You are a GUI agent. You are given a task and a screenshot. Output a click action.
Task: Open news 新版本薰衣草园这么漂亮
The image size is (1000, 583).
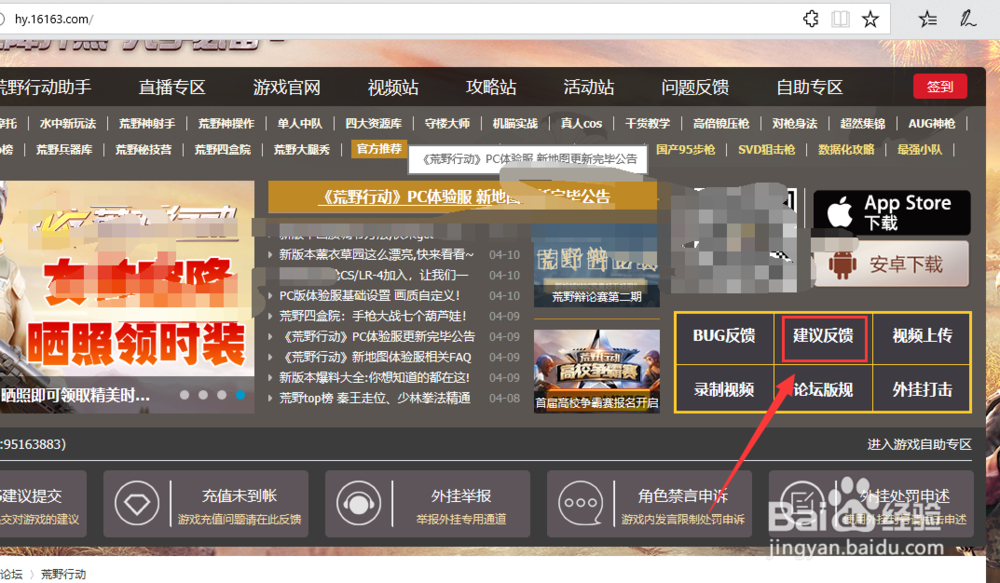pos(376,255)
